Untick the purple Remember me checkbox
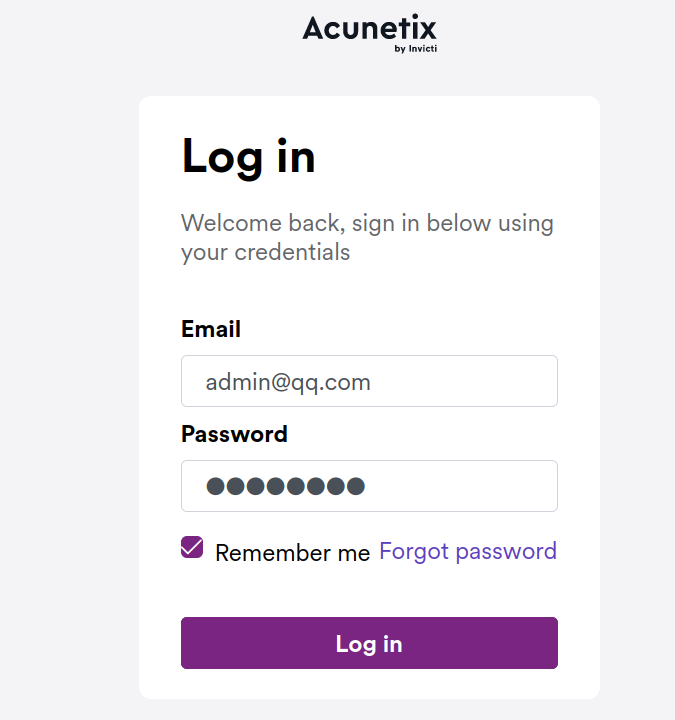This screenshot has width=675, height=720. coord(192,547)
